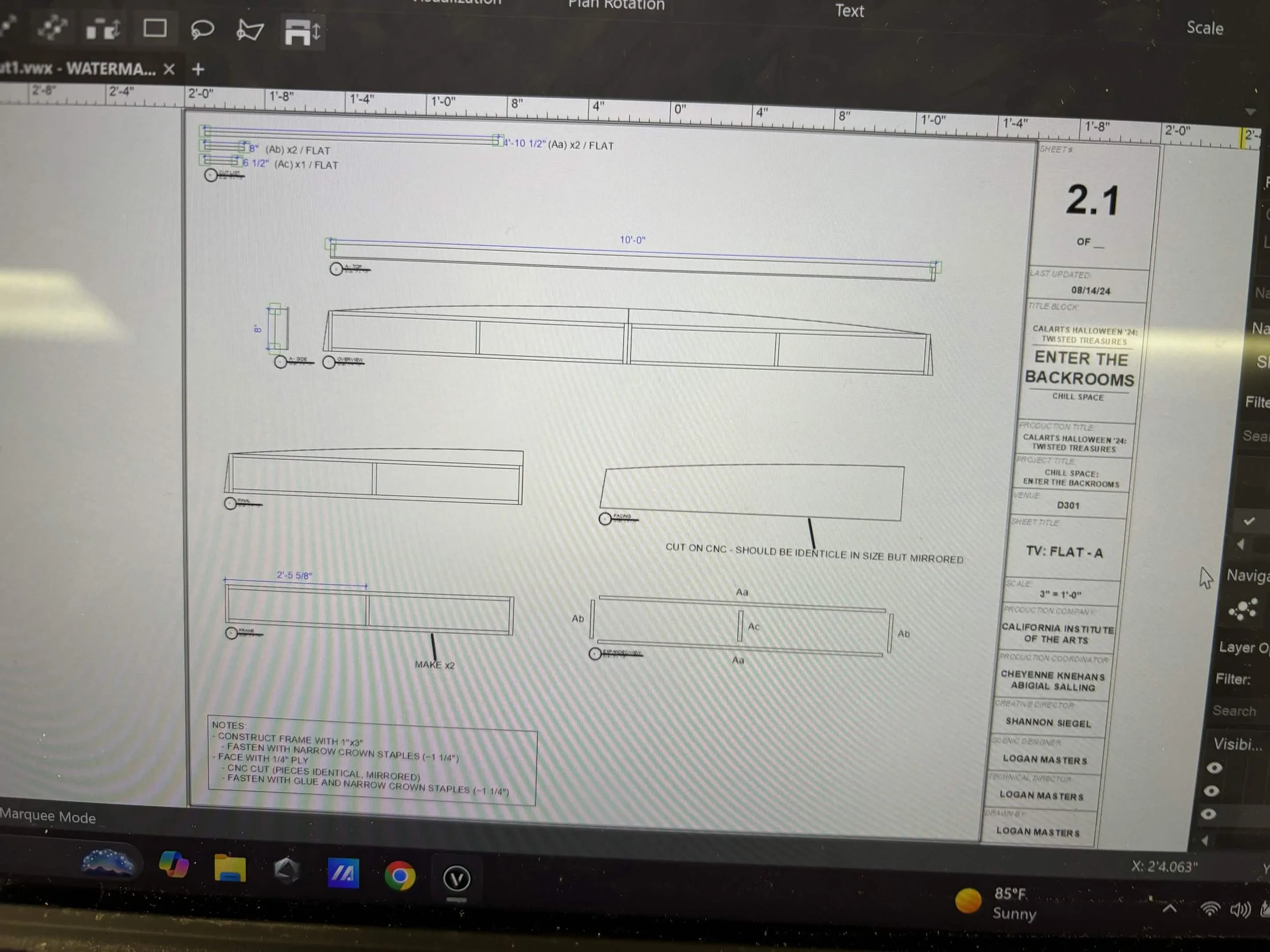The width and height of the screenshot is (1270, 952).
Task: Open the volume speaker tray icon
Action: [x=1240, y=909]
